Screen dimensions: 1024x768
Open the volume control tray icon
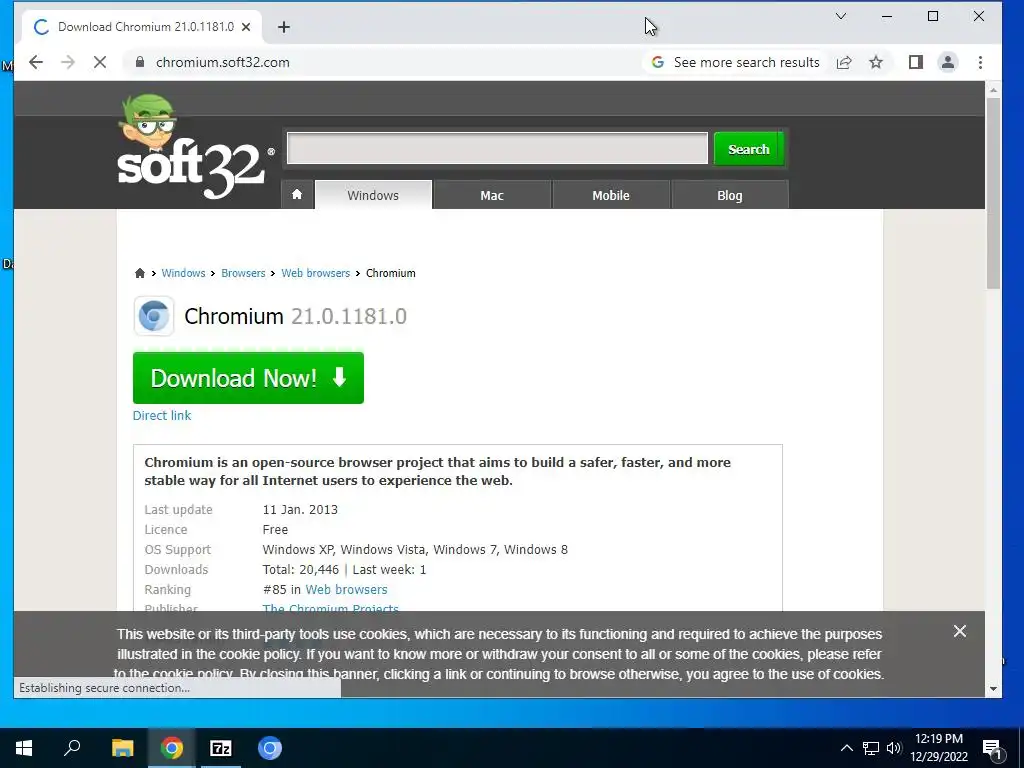tap(894, 748)
